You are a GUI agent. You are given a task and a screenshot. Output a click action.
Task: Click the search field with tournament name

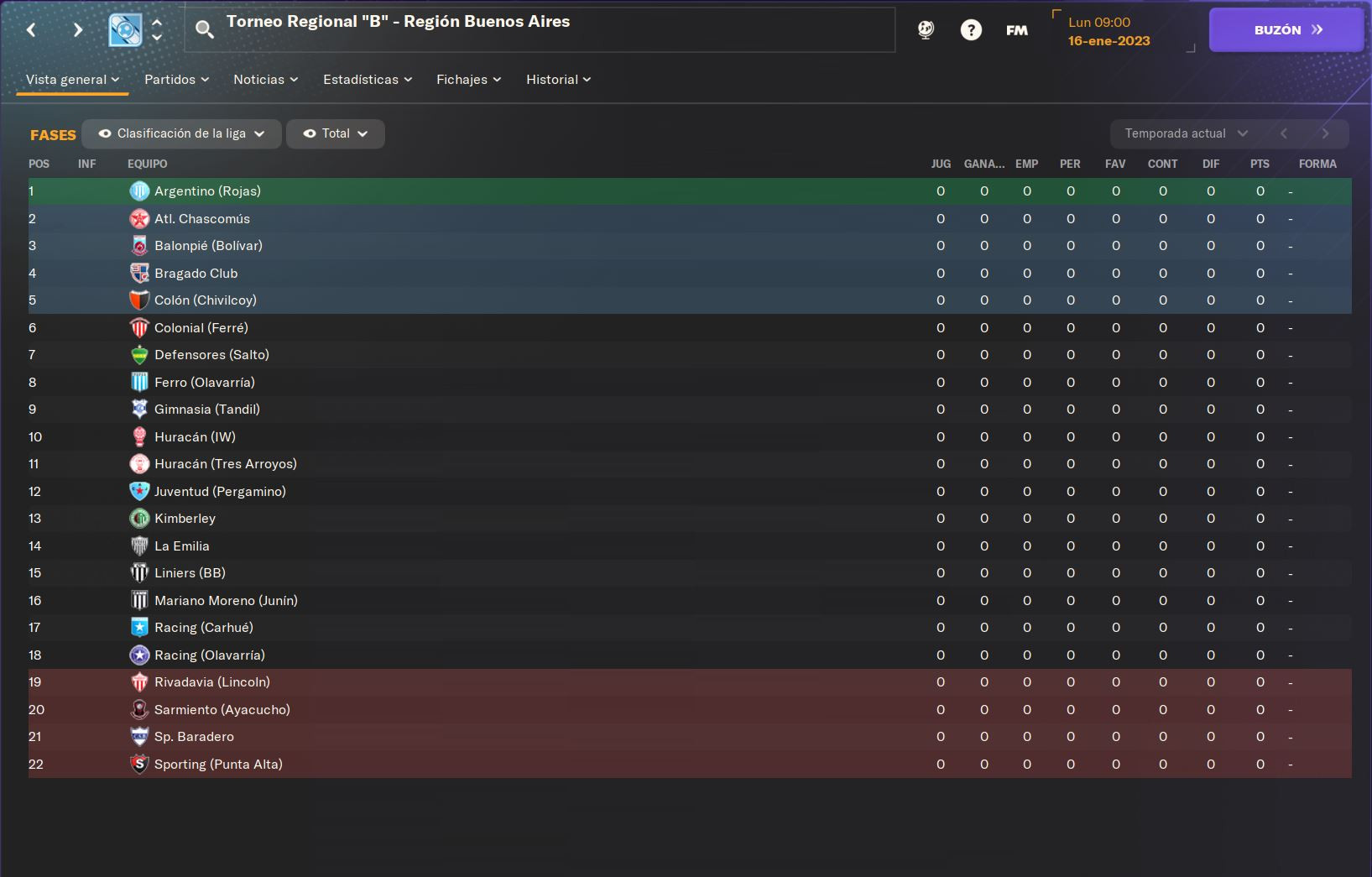tap(540, 30)
